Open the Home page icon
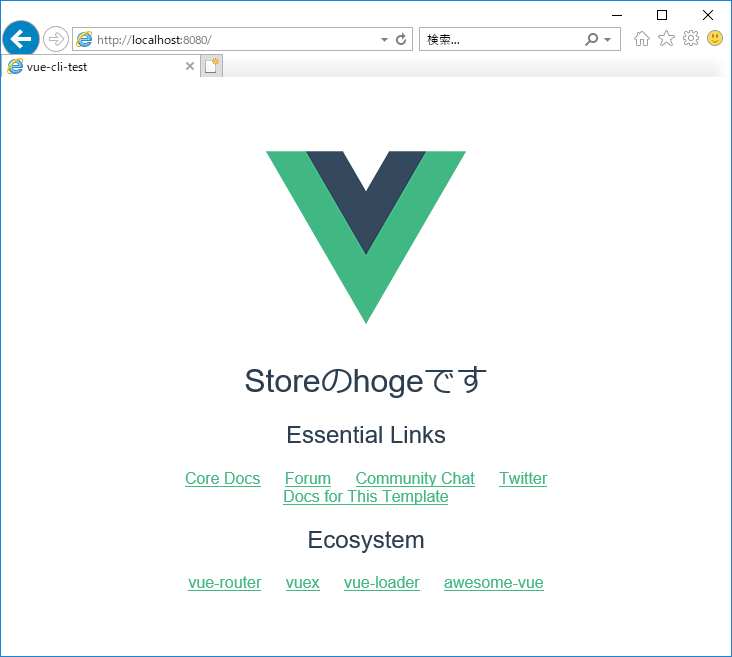The width and height of the screenshot is (732, 657). point(642,38)
